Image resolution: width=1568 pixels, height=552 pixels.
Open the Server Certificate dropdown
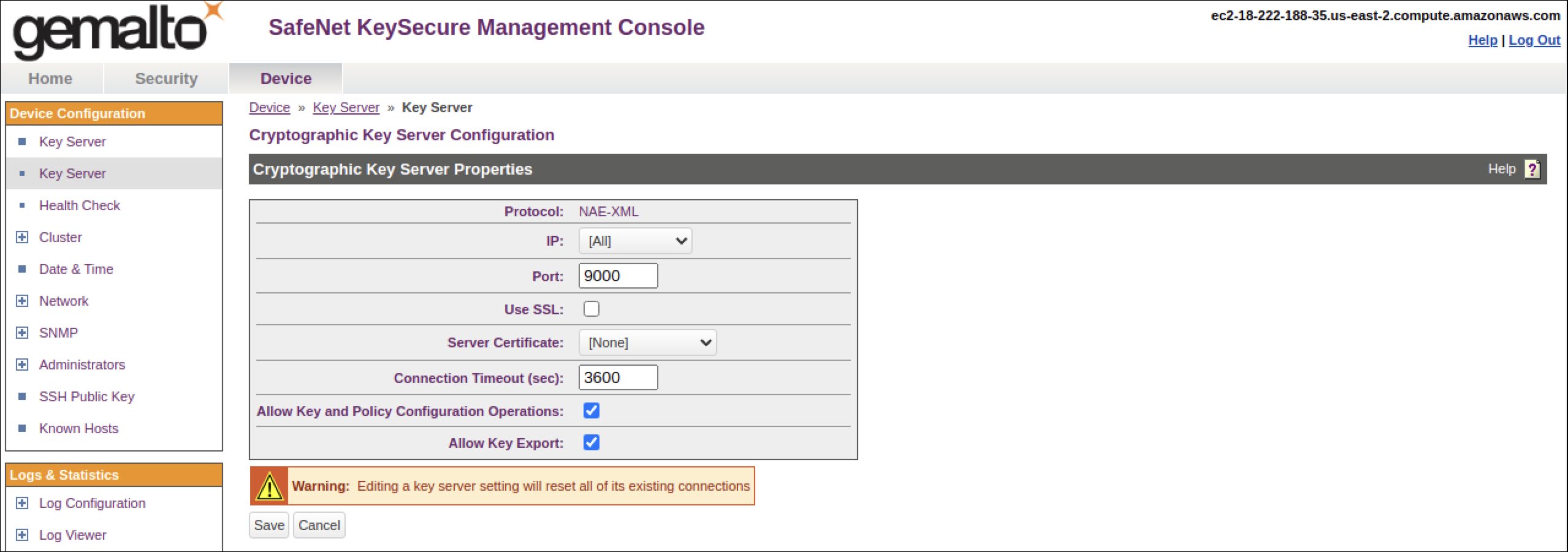point(647,343)
